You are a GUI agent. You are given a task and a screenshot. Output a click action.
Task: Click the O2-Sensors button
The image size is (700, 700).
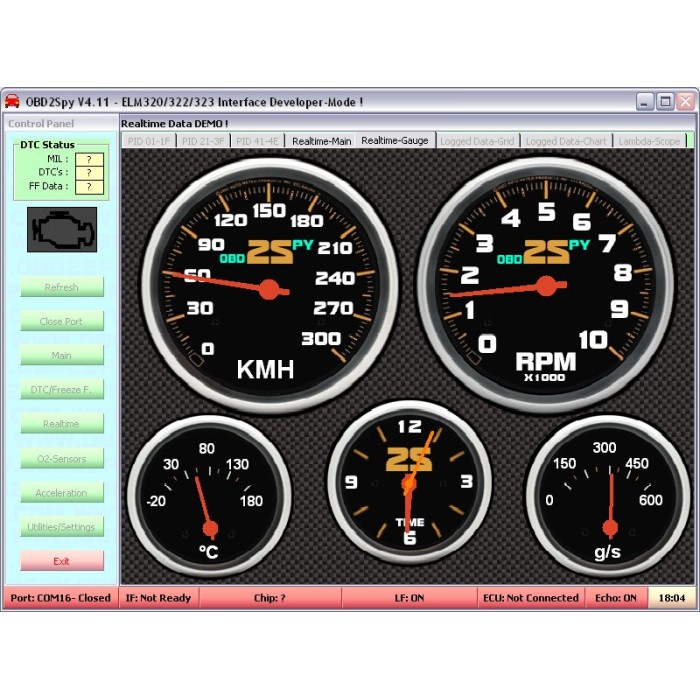click(x=62, y=459)
